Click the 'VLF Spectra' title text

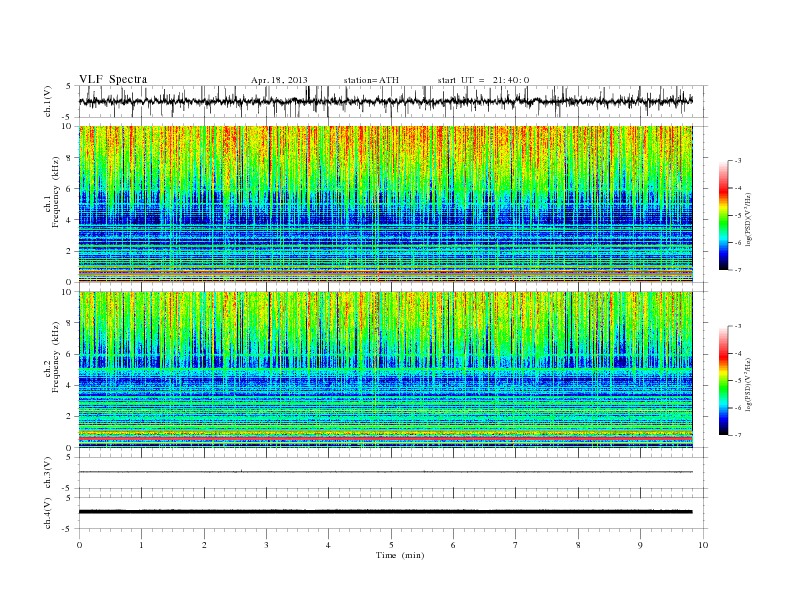click(113, 79)
